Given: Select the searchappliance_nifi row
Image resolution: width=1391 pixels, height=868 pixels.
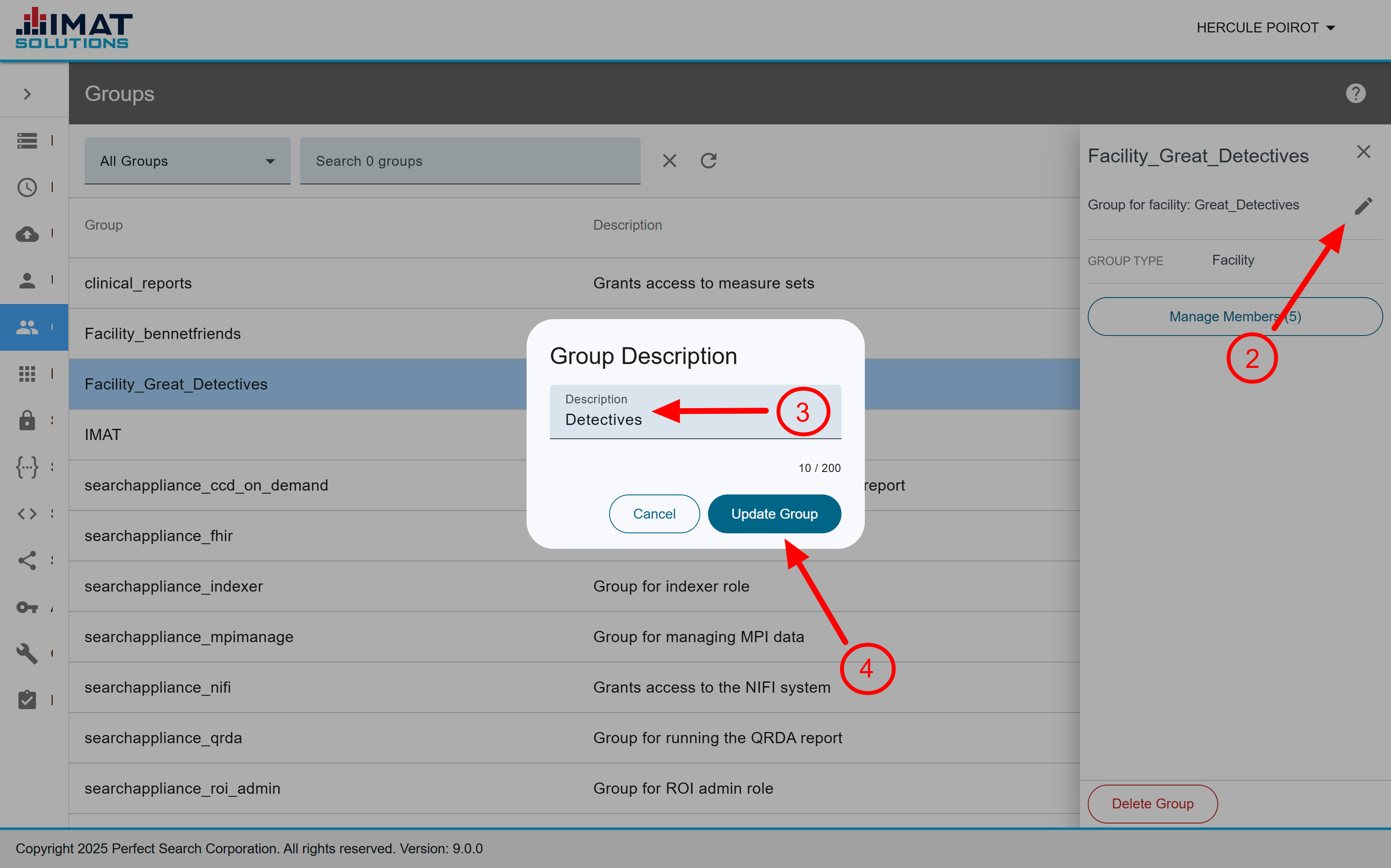Looking at the screenshot, I should pyautogui.click(x=574, y=687).
